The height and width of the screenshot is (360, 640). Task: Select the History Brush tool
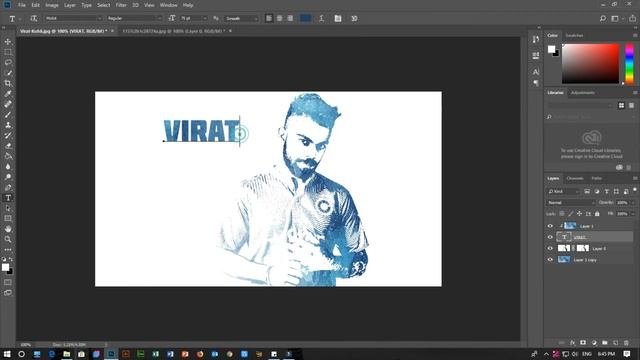8,136
